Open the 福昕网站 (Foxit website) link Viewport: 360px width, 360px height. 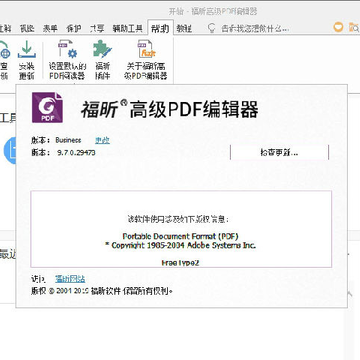70,279
